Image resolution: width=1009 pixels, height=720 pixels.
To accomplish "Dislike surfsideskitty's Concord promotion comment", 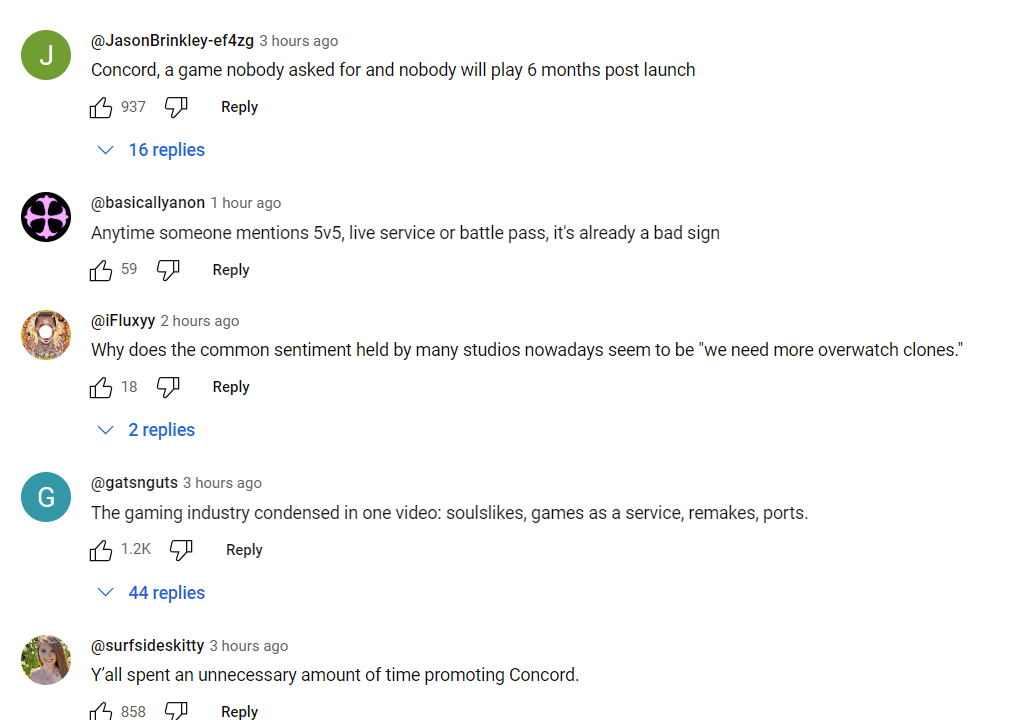I will [176, 711].
